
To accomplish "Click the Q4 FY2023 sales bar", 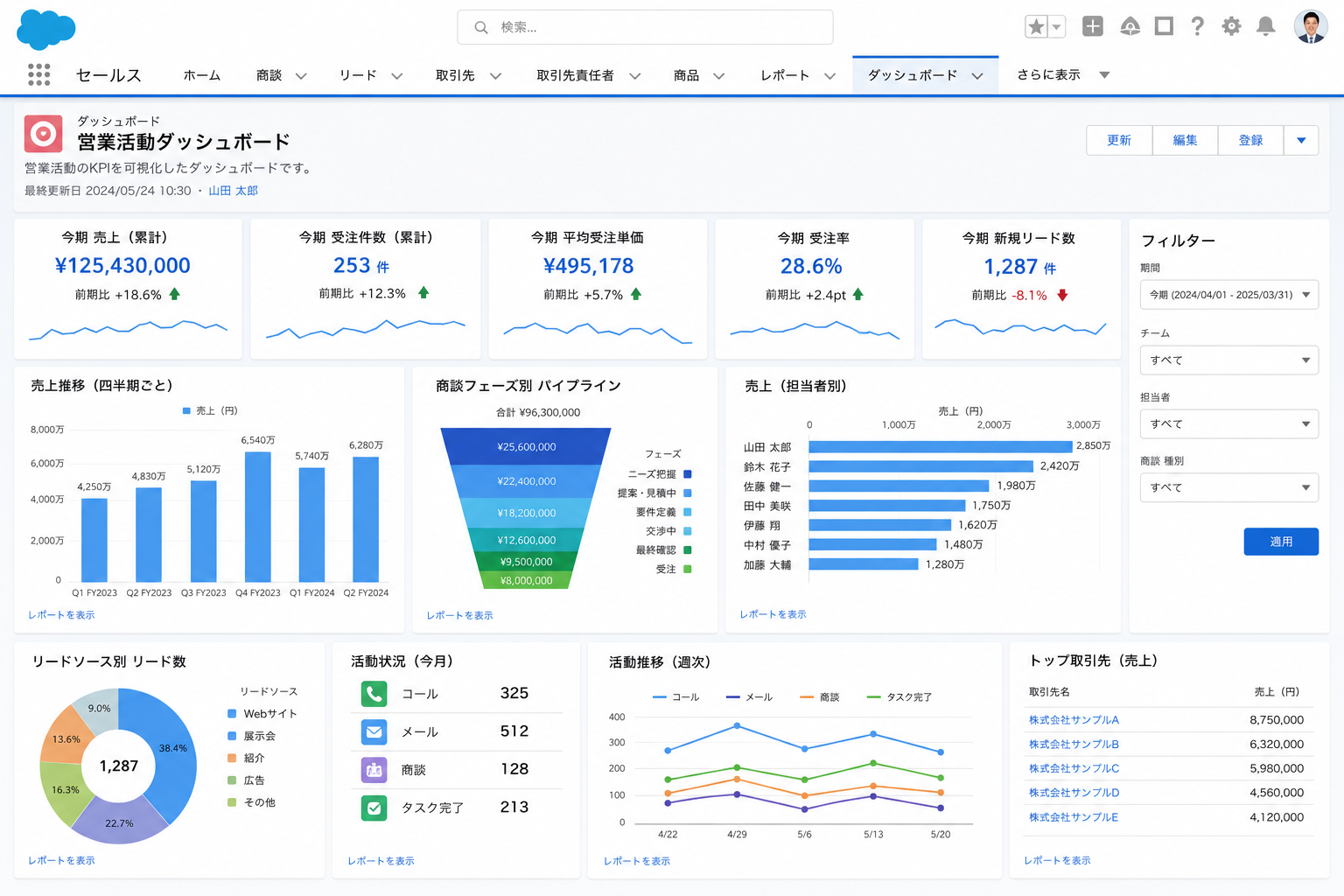I will coord(258,516).
